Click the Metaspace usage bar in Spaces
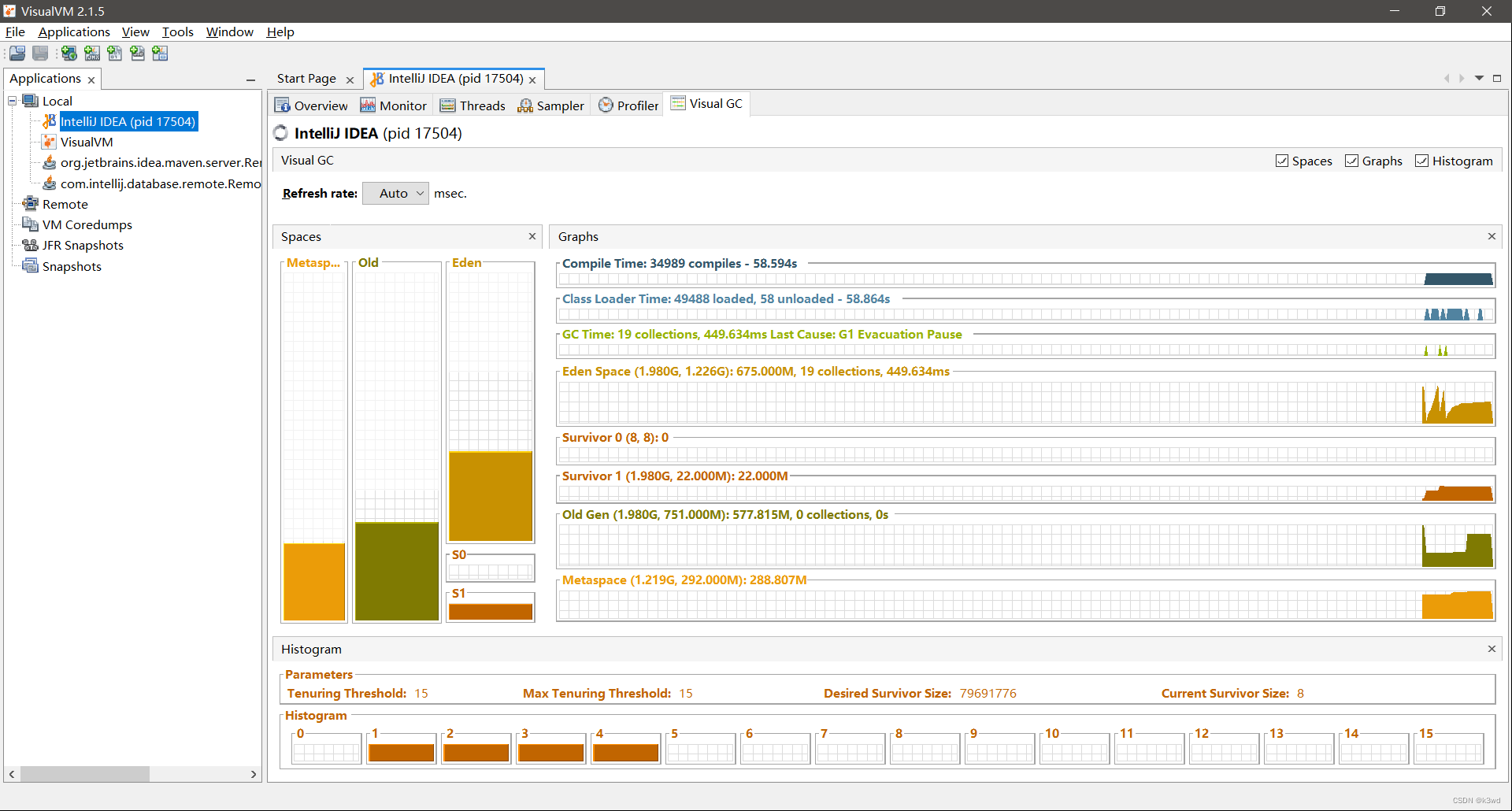Screen dimensions: 1512x811 [314, 582]
